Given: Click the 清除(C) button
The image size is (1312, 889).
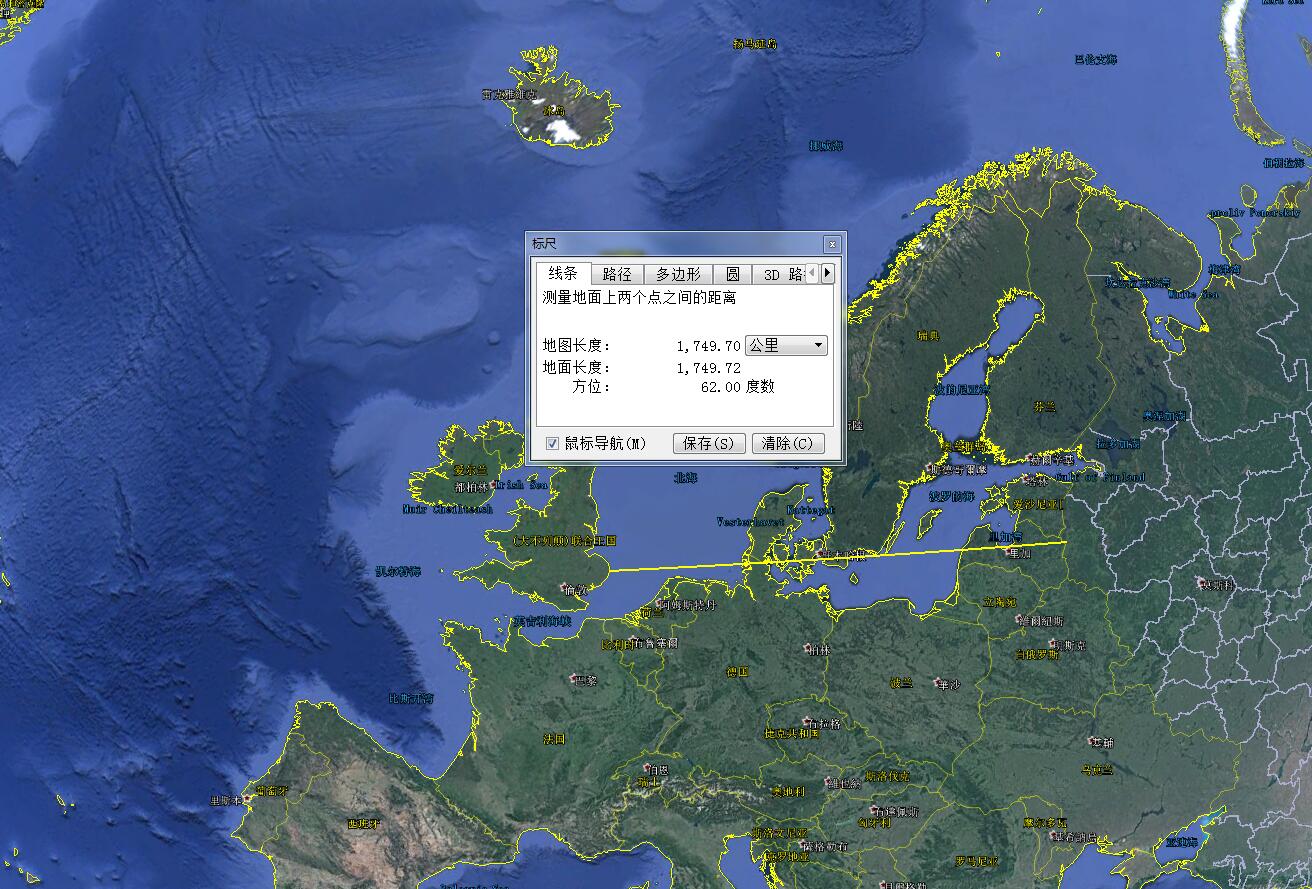Looking at the screenshot, I should [x=788, y=443].
